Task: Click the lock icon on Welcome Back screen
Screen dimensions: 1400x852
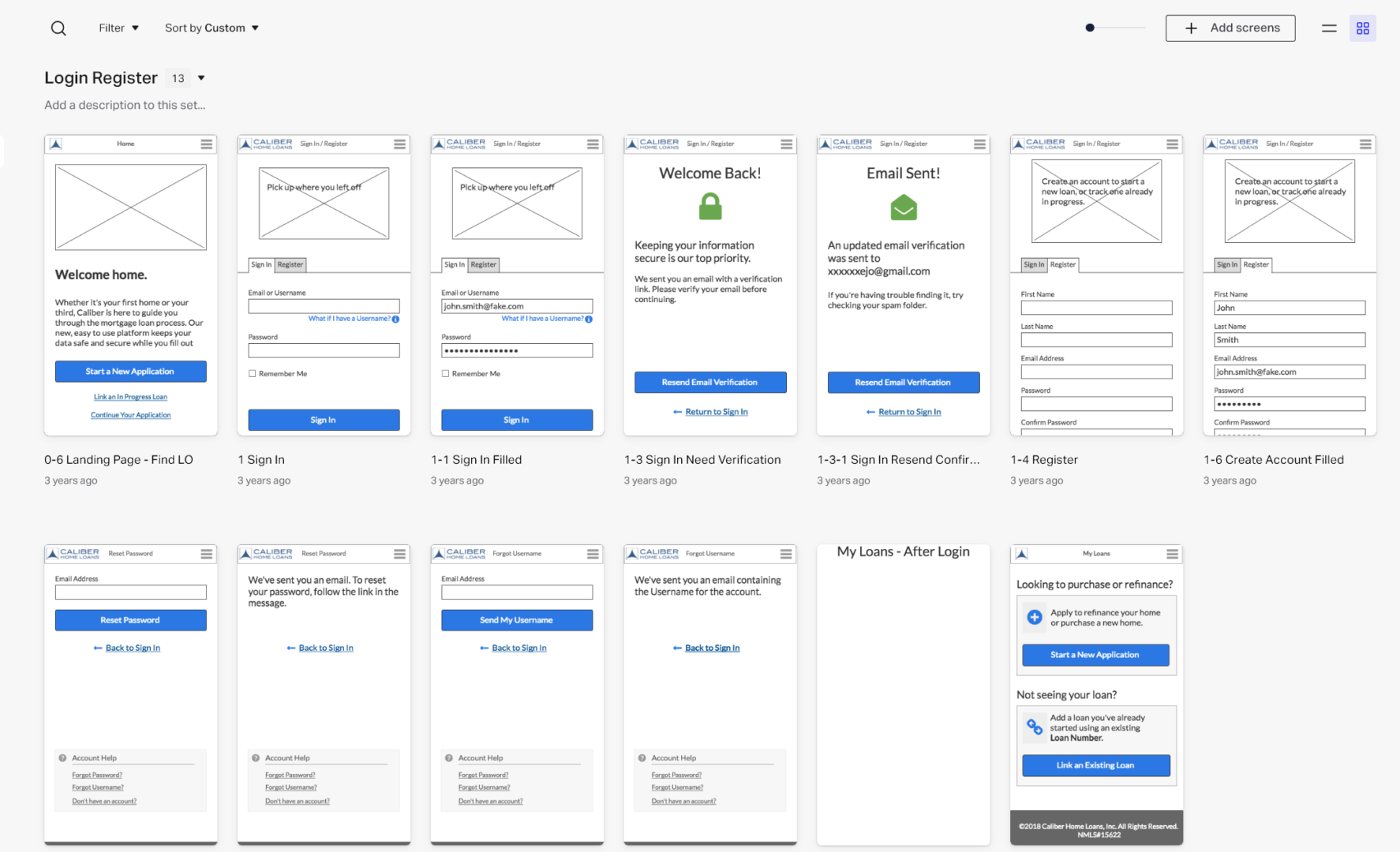Action: [x=710, y=207]
